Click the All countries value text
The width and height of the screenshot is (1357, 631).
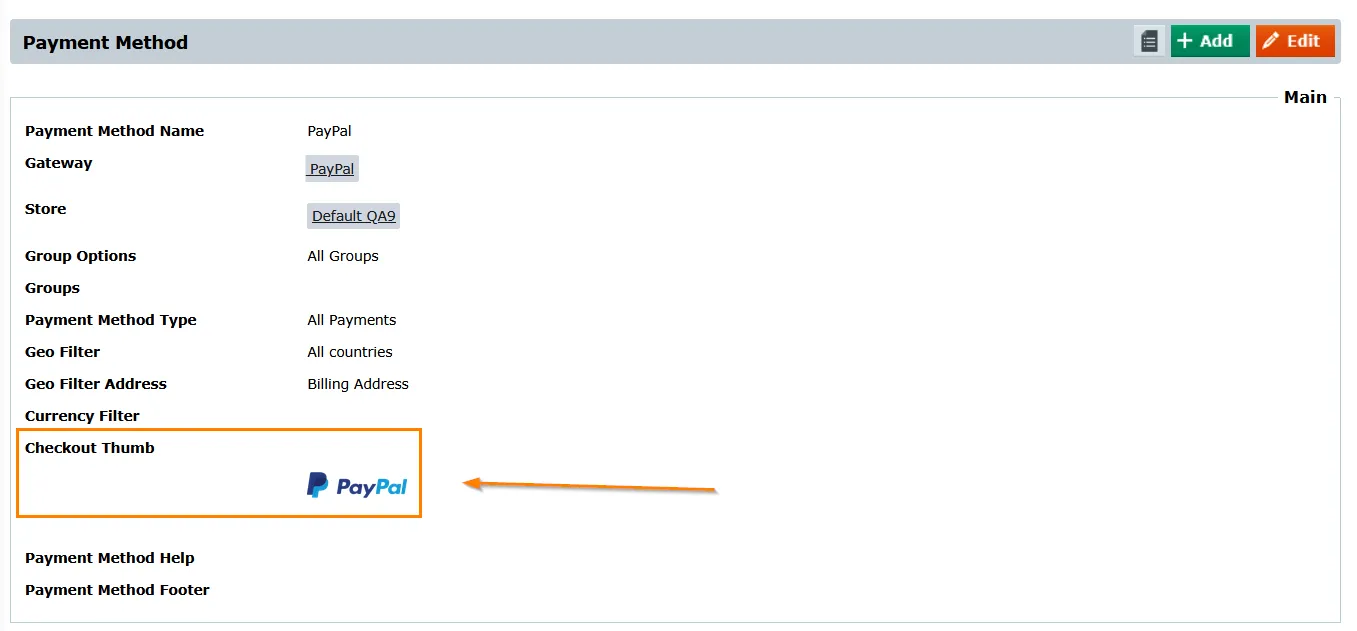[350, 352]
